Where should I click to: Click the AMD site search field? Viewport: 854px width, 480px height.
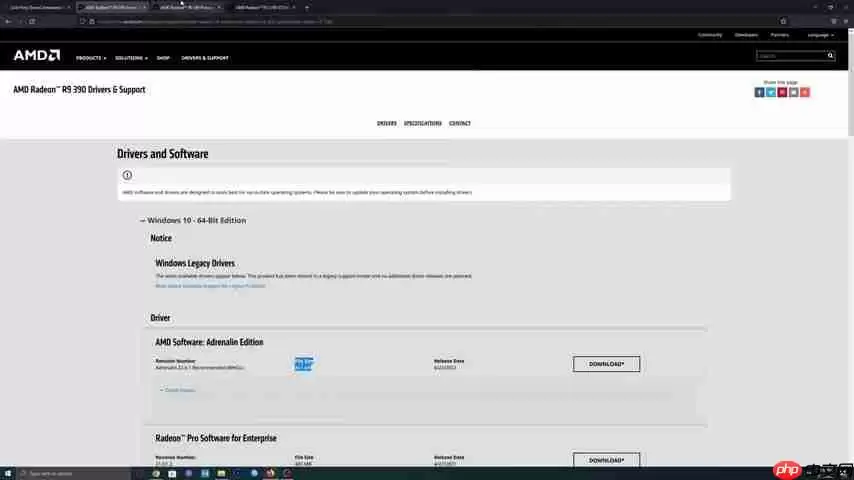[790, 56]
